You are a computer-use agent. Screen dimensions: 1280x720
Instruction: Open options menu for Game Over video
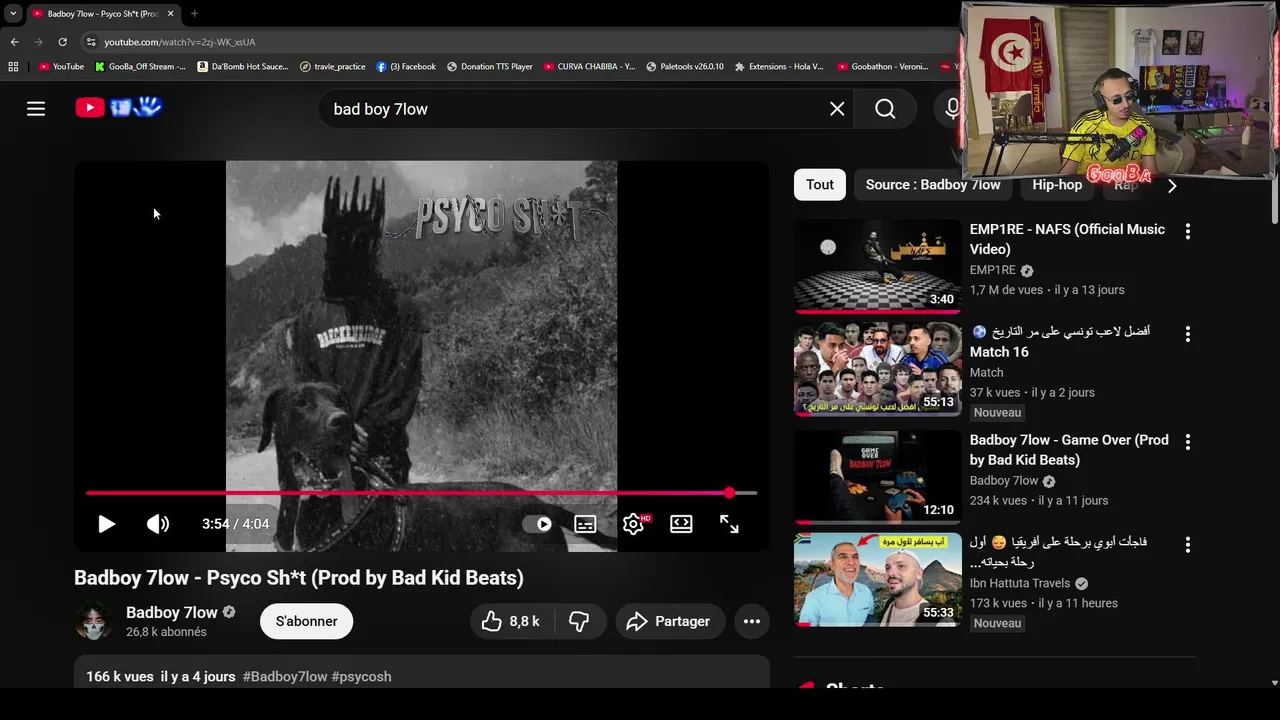[1188, 442]
